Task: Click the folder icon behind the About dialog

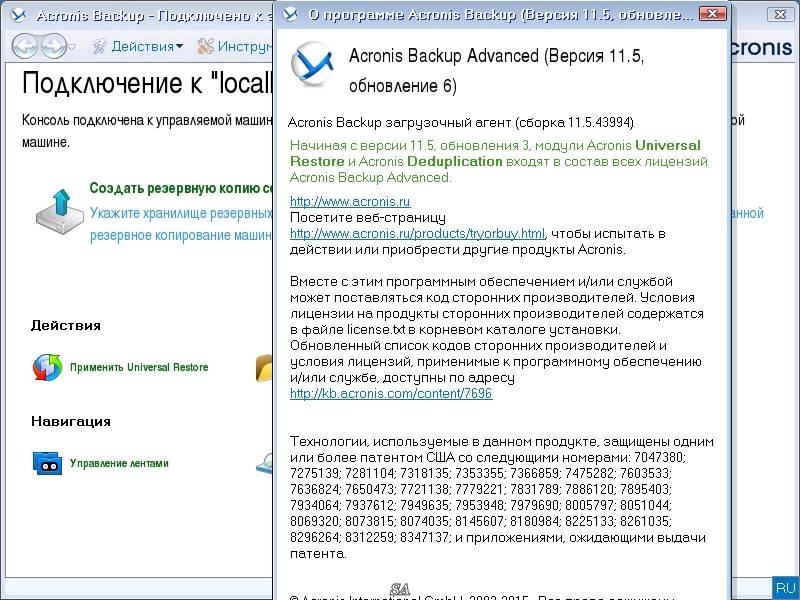Action: pyautogui.click(x=264, y=368)
